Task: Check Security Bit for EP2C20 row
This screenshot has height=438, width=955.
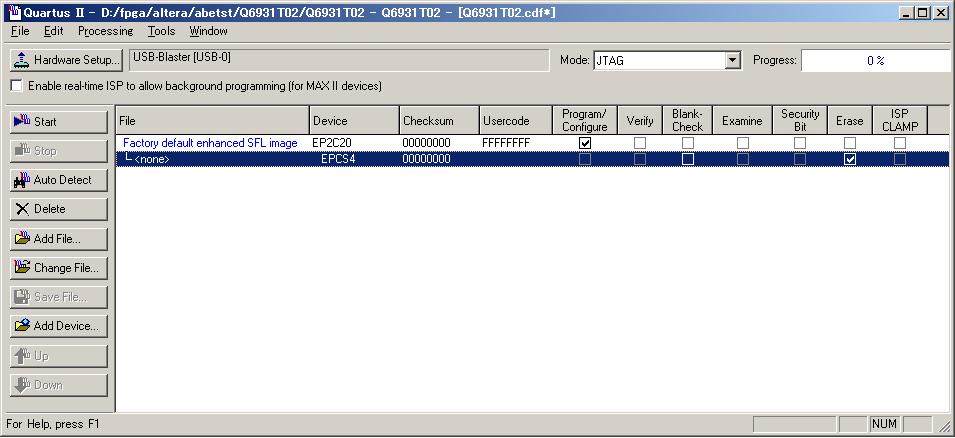Action: click(800, 143)
